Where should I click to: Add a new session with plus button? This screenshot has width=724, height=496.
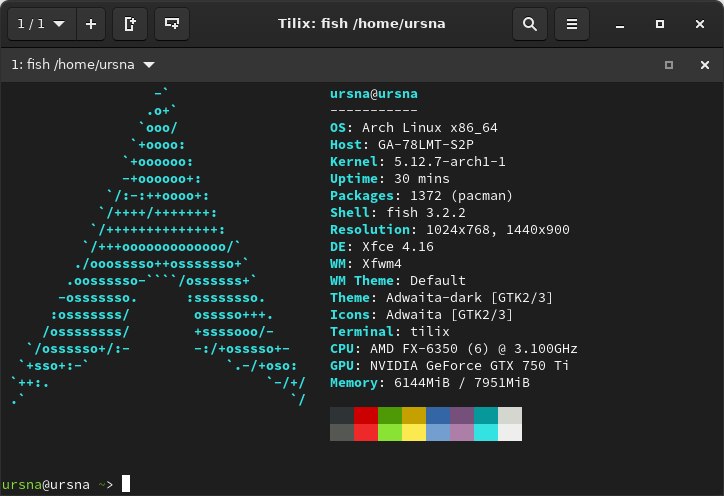click(91, 24)
